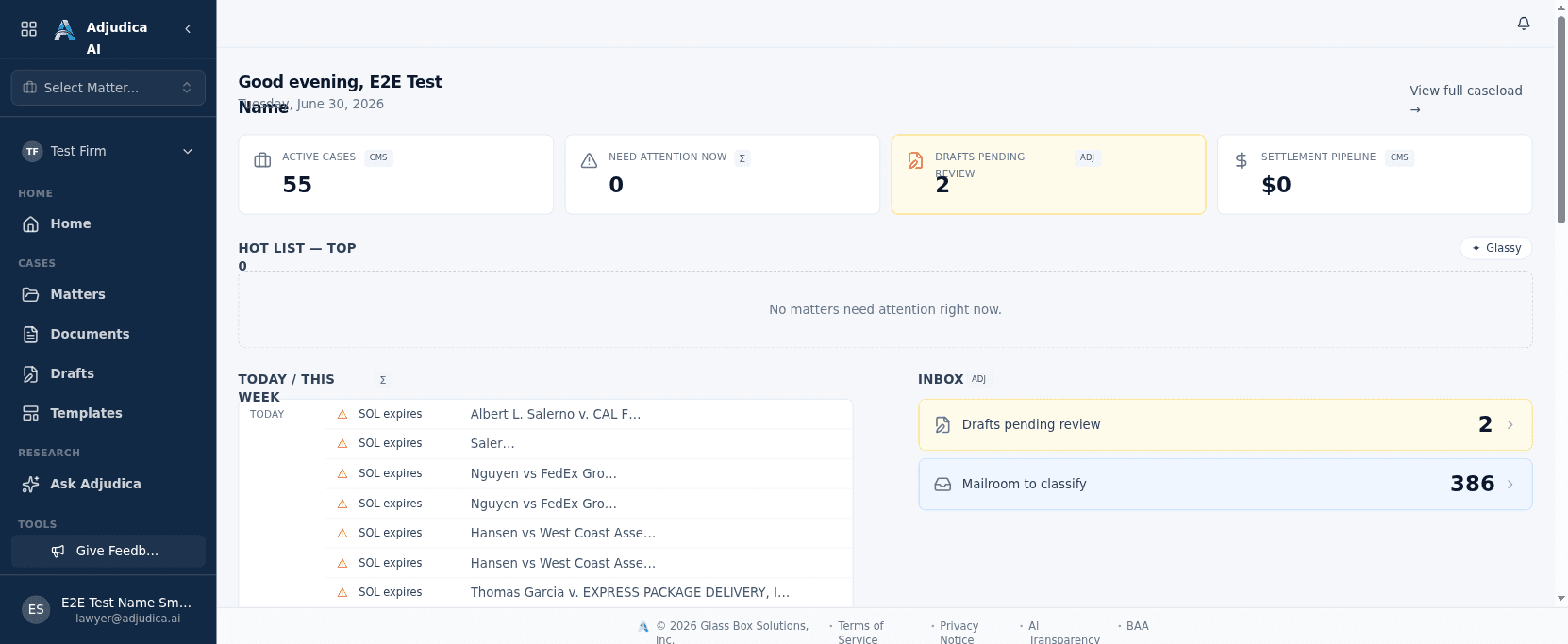Click the Give Feedback button
This screenshot has width=1568, height=644.
point(108,552)
